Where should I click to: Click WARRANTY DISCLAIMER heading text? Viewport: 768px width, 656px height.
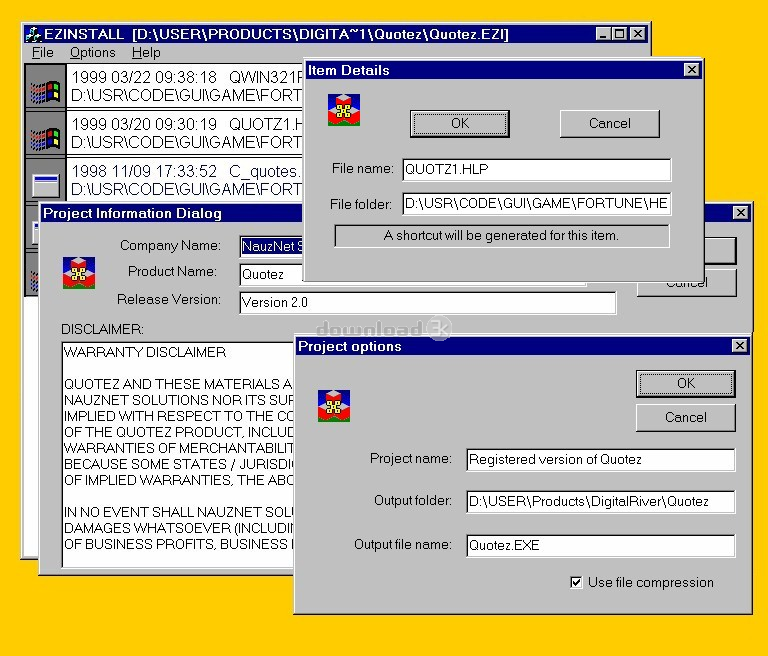pos(145,352)
